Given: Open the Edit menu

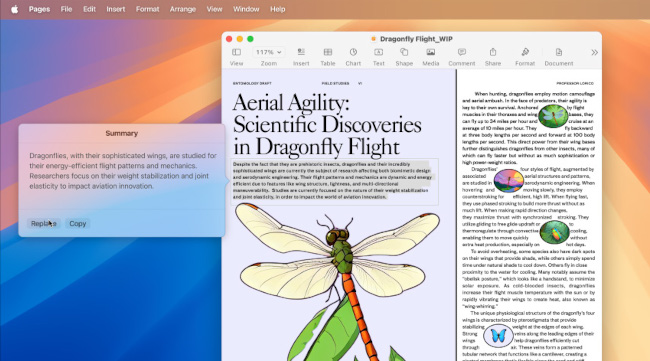Looking at the screenshot, I should [x=89, y=9].
